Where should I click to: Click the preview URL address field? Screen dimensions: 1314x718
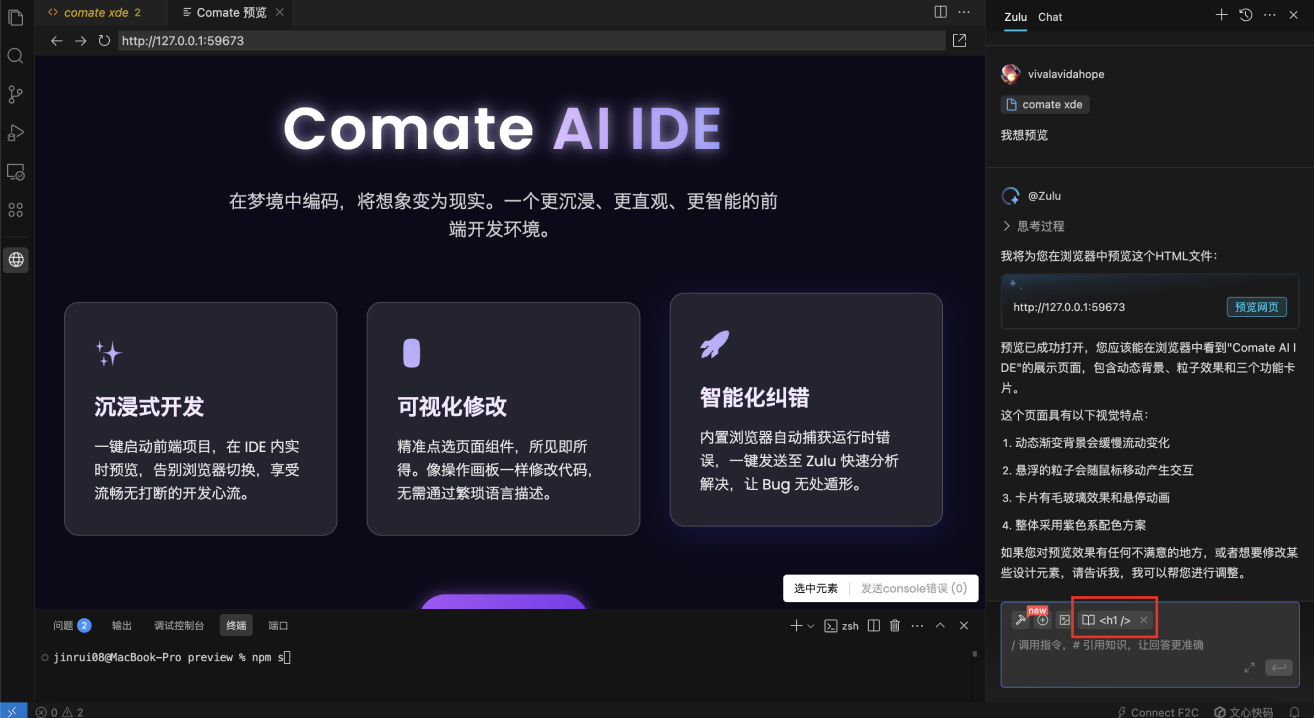point(531,41)
